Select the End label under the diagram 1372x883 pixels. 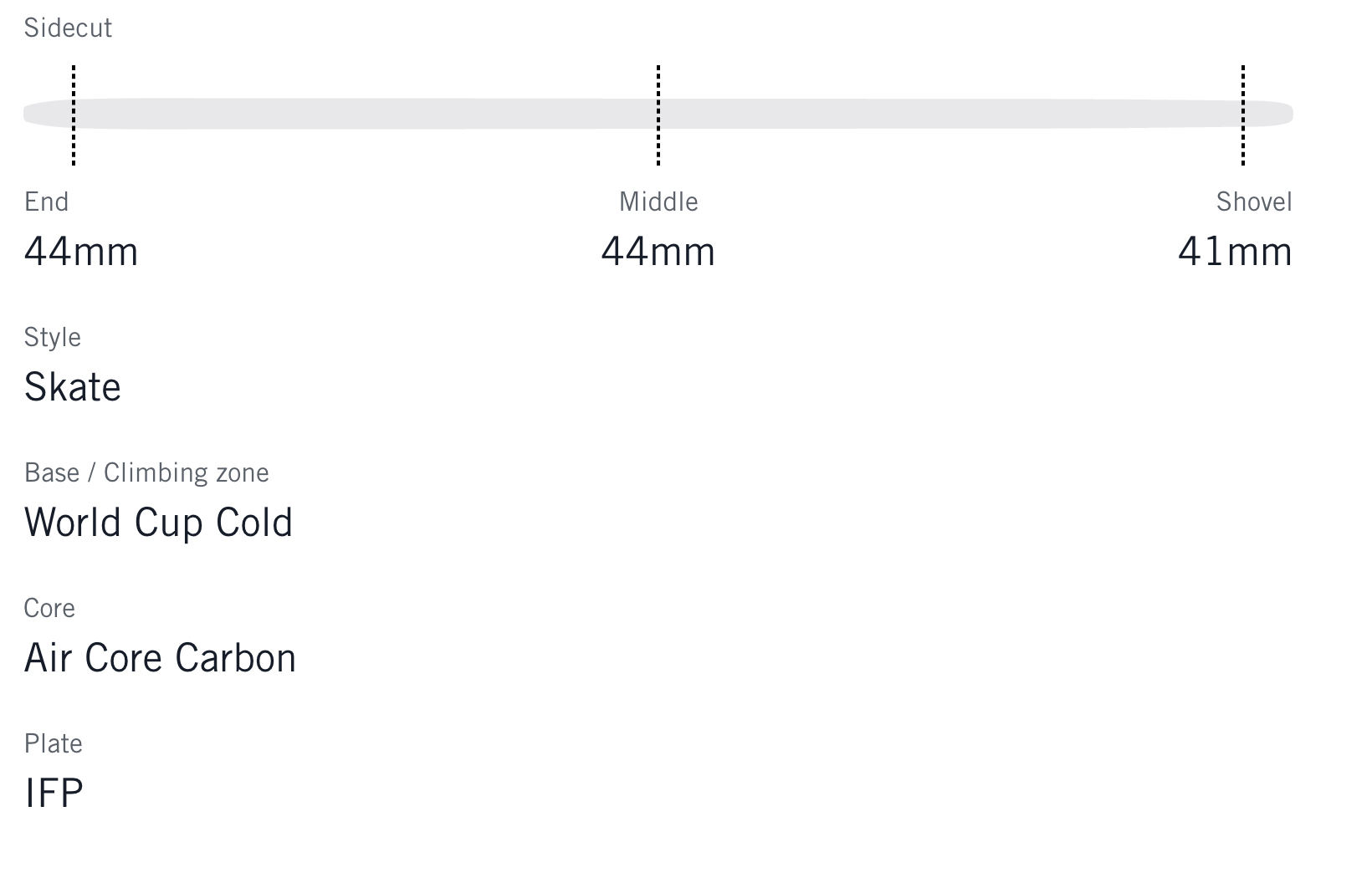(47, 202)
